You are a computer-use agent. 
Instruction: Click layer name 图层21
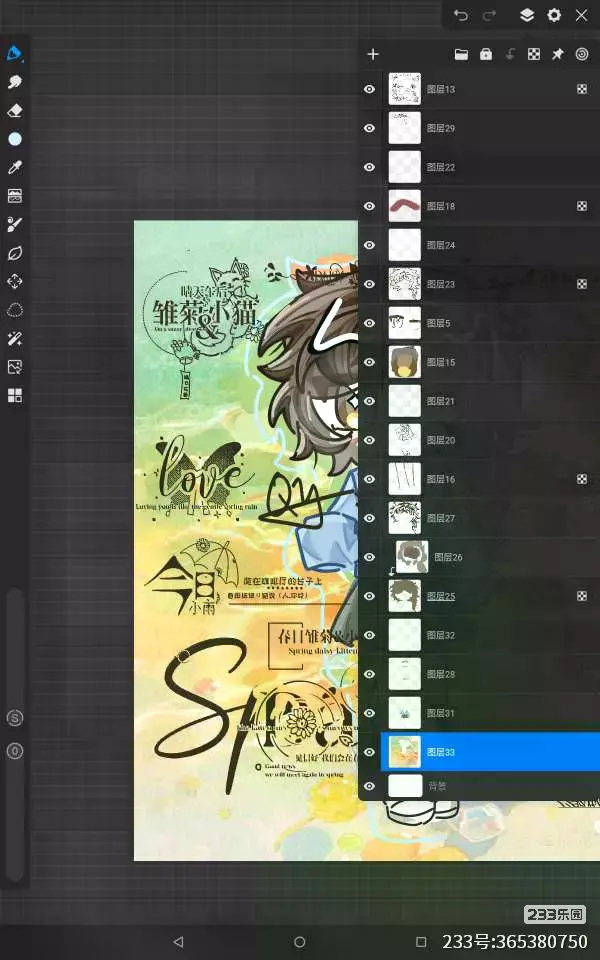pos(441,401)
